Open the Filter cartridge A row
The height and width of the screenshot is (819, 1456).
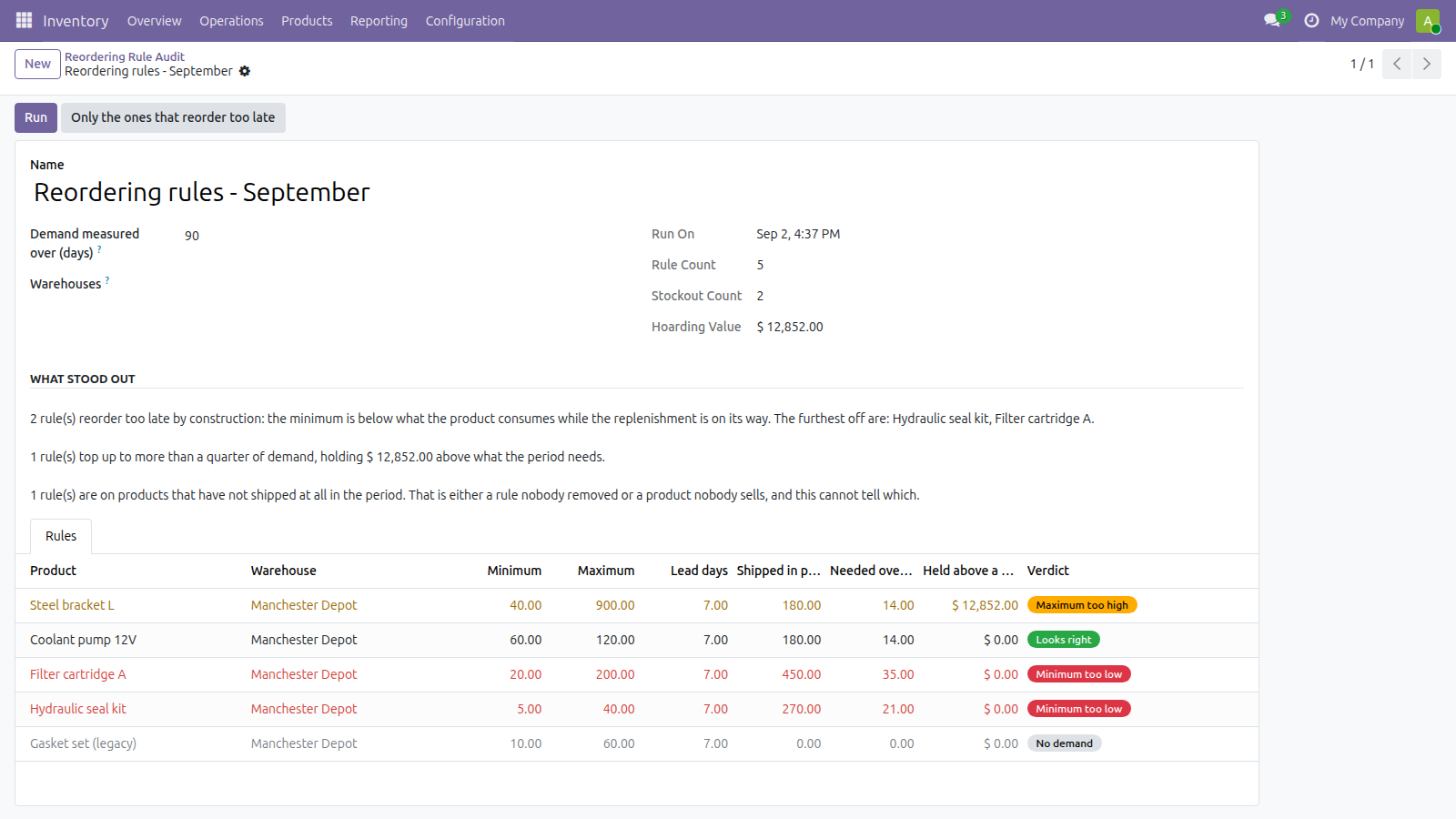637,674
